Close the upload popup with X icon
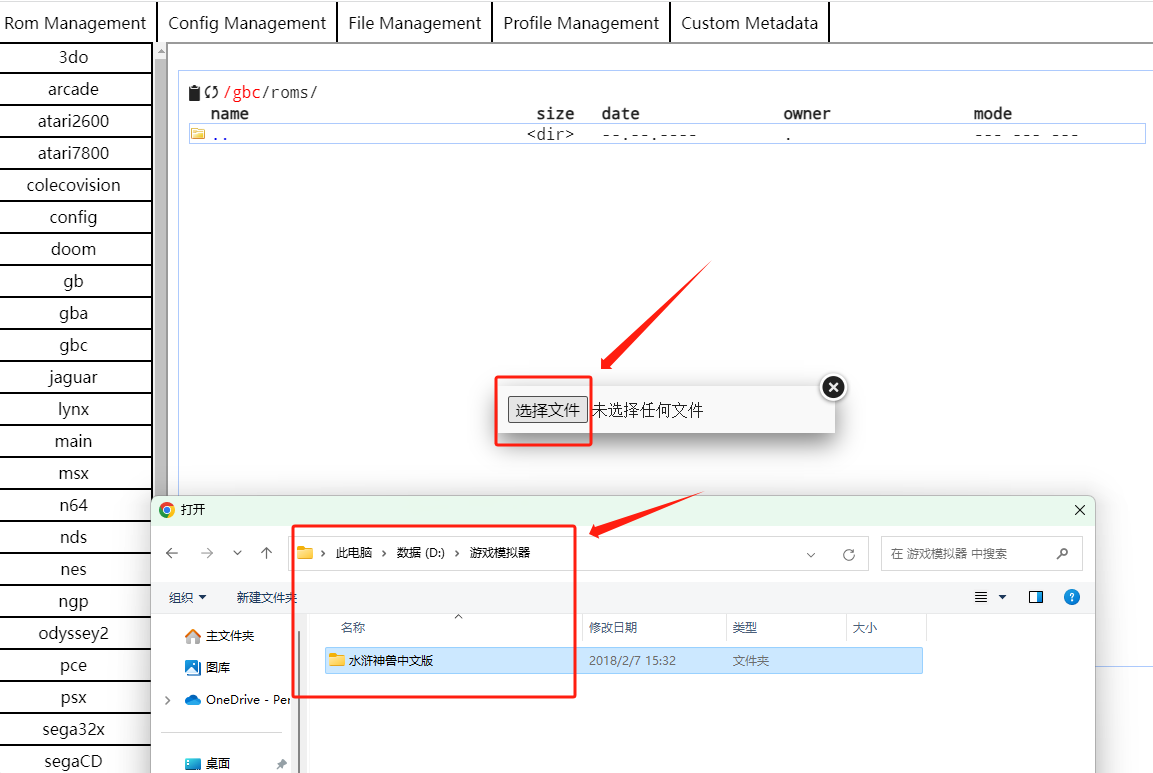This screenshot has height=773, width=1153. [x=833, y=387]
